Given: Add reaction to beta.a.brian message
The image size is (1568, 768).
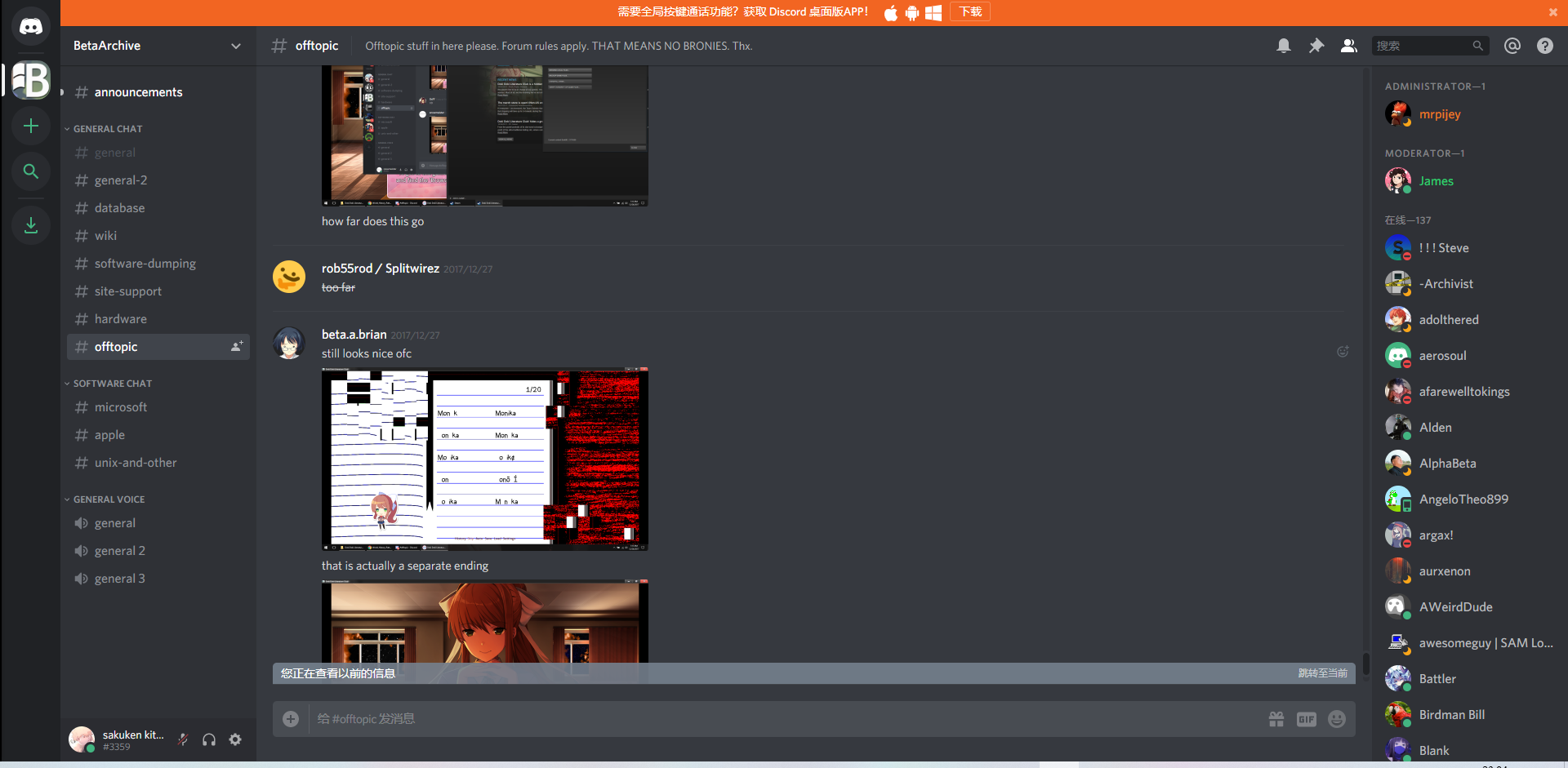Looking at the screenshot, I should click(x=1343, y=352).
